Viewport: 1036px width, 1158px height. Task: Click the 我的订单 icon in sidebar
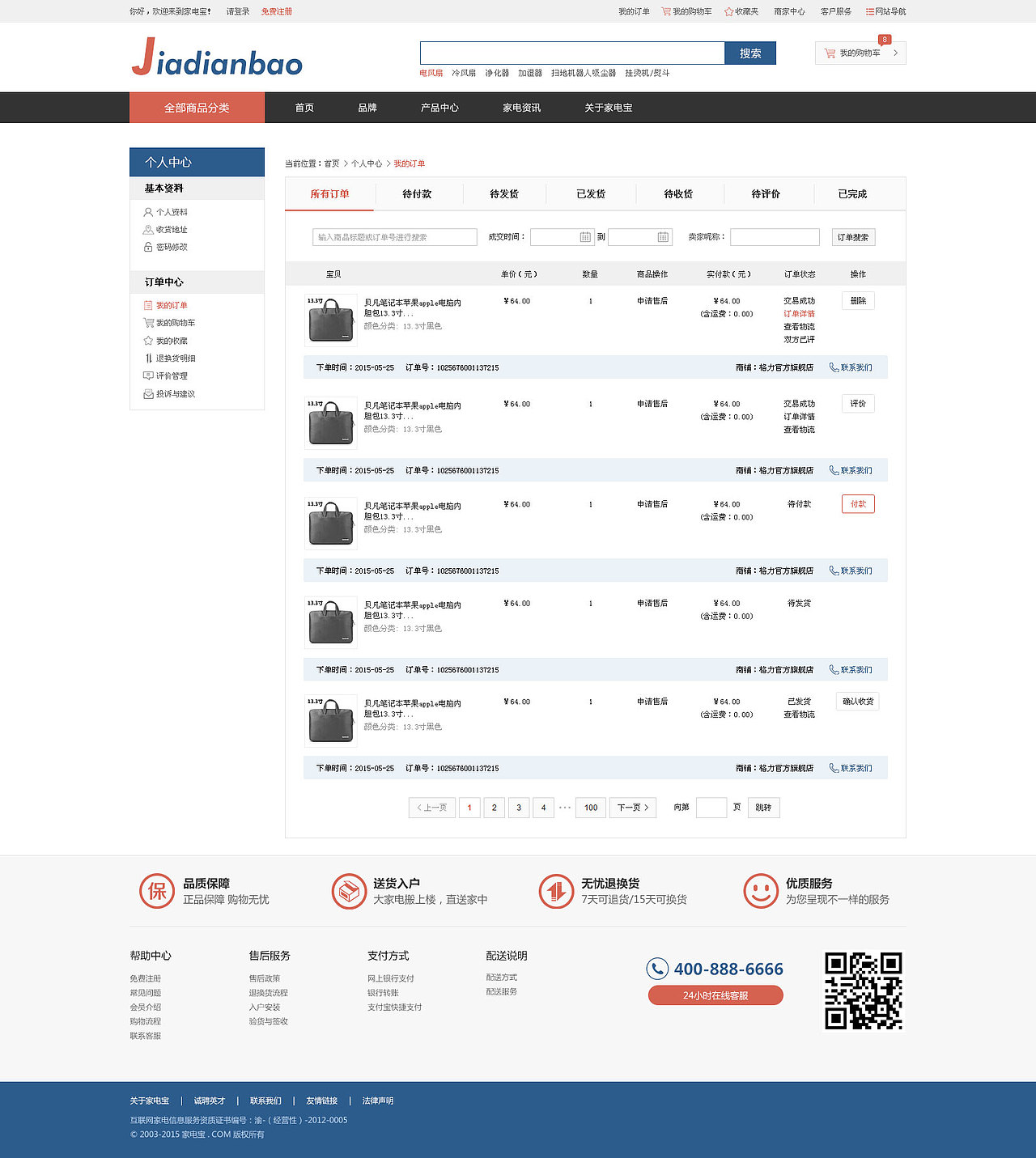[148, 305]
